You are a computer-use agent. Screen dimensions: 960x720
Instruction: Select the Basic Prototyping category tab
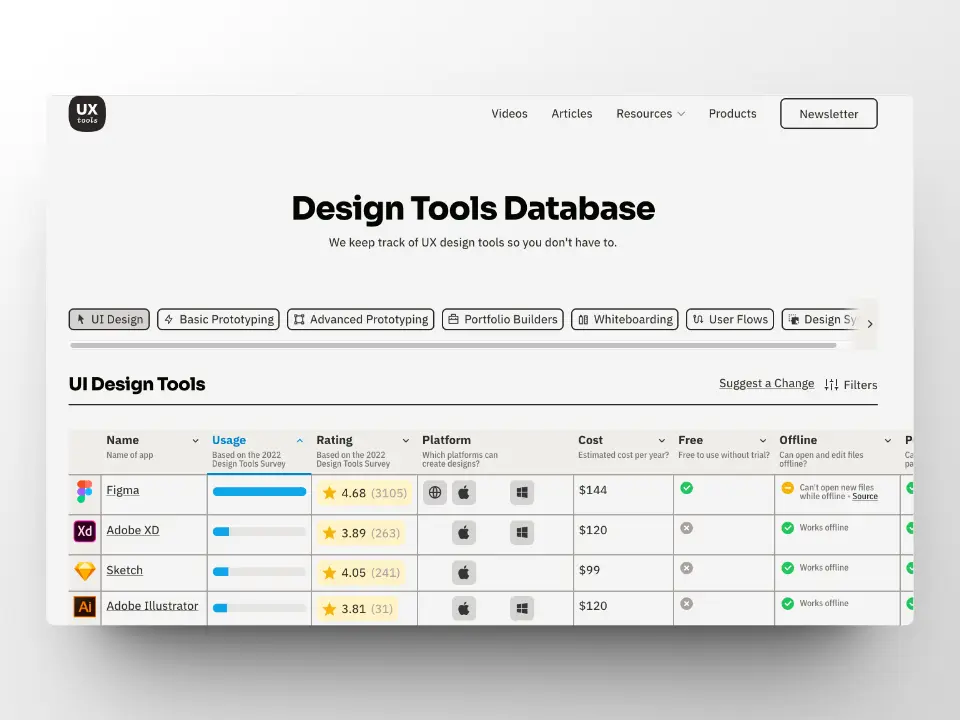pos(219,320)
